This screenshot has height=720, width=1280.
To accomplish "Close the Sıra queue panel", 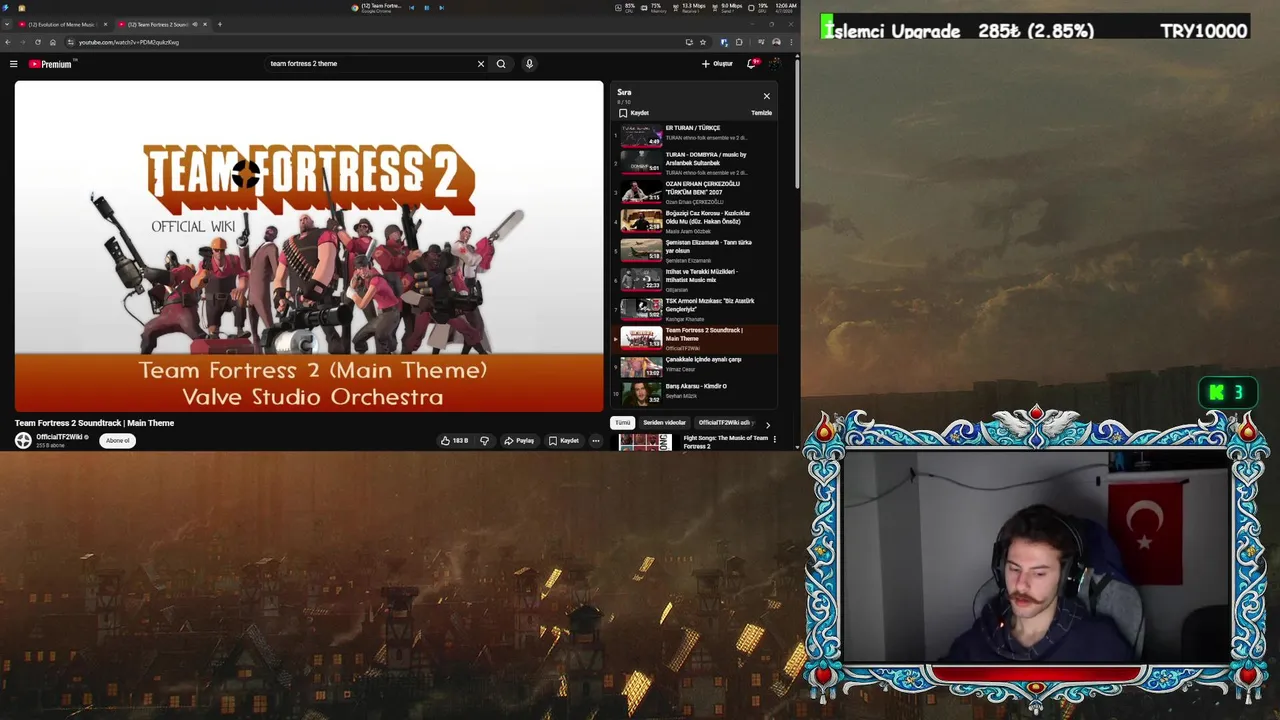I will pyautogui.click(x=767, y=96).
